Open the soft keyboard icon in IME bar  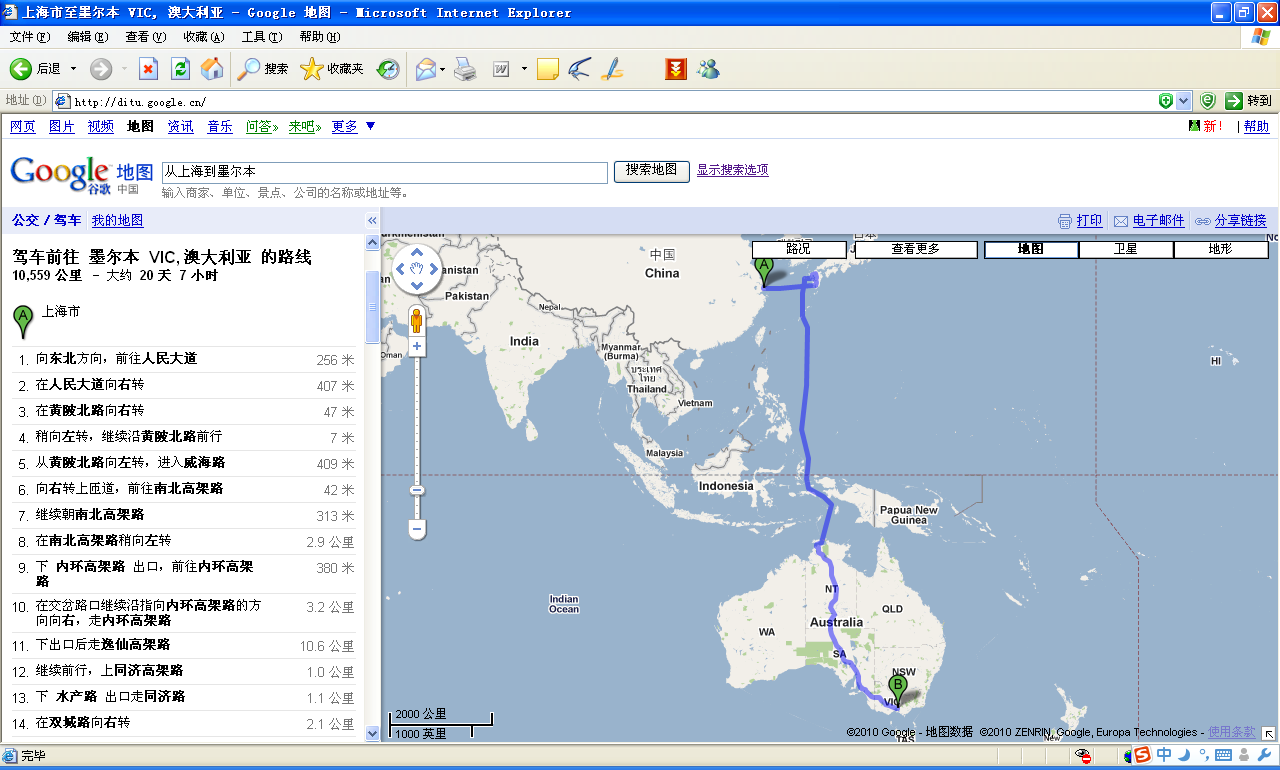(1223, 755)
